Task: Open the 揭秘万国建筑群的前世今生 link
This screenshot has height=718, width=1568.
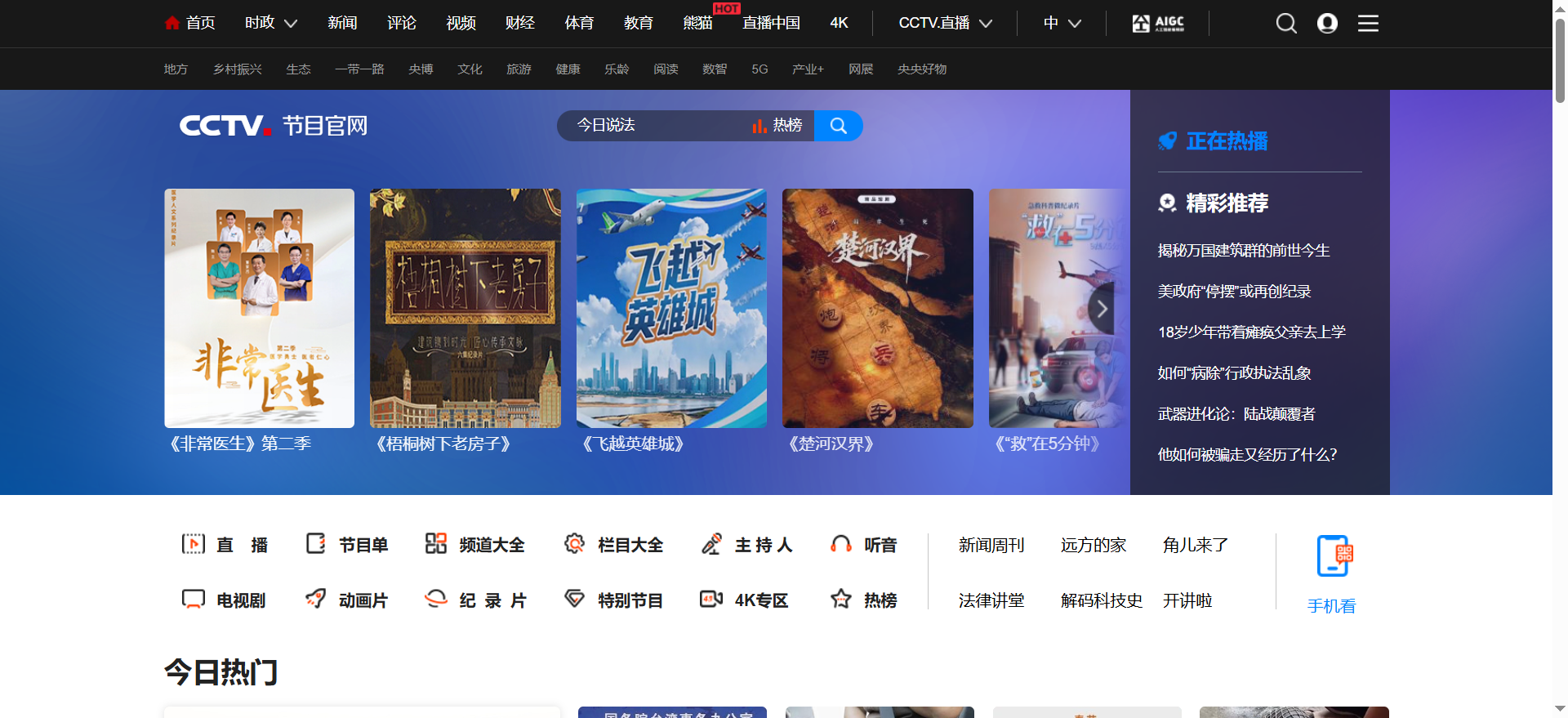Action: click(x=1243, y=251)
